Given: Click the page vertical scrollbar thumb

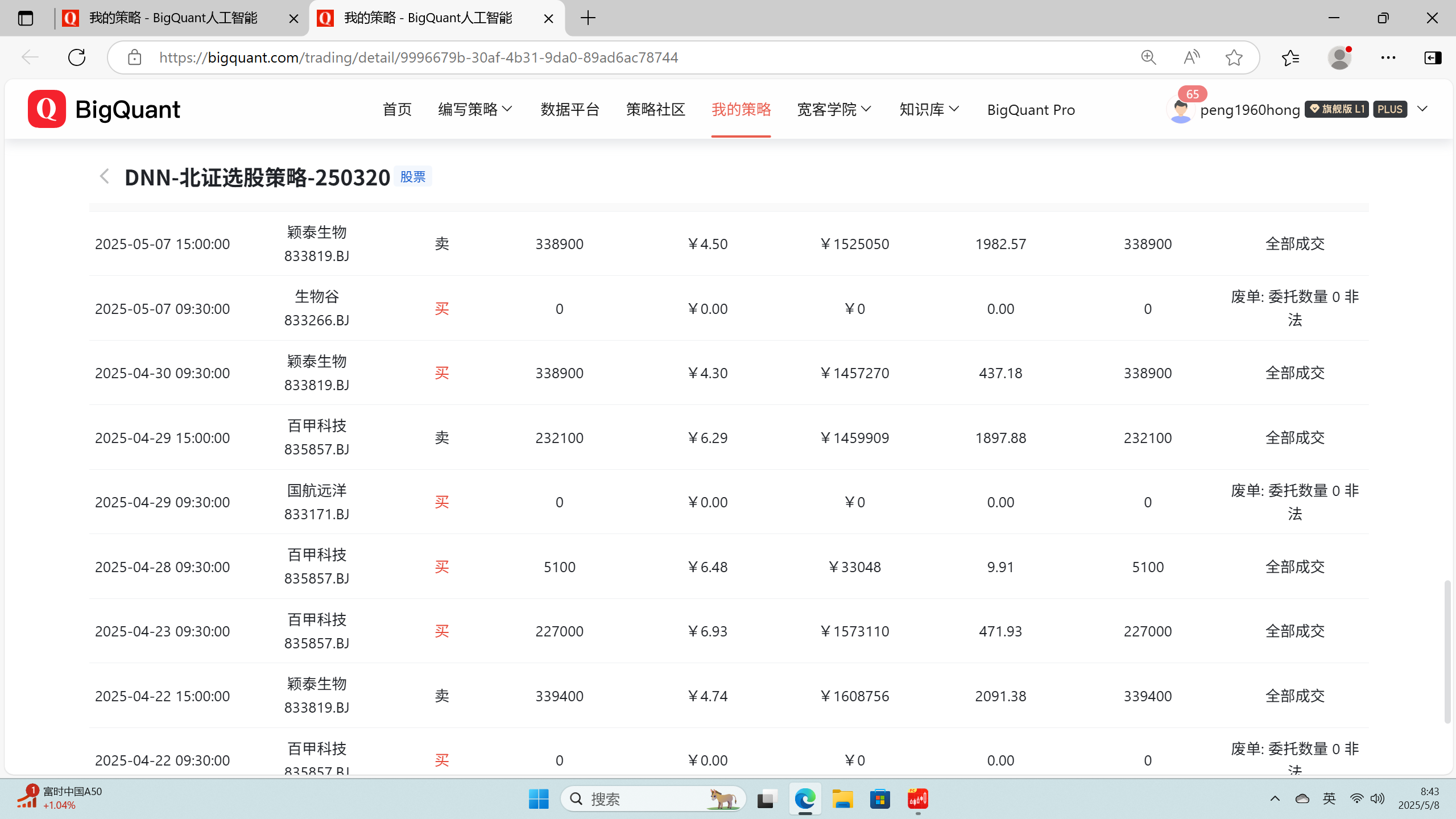Looking at the screenshot, I should click(1447, 651).
